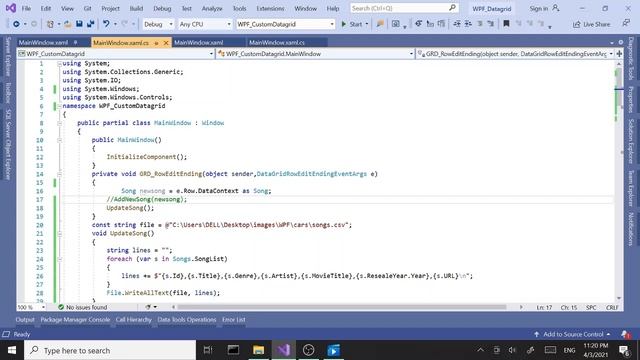Screen dimensions: 640x360
Task: Open the Extensions menu
Action: (x=270, y=8)
